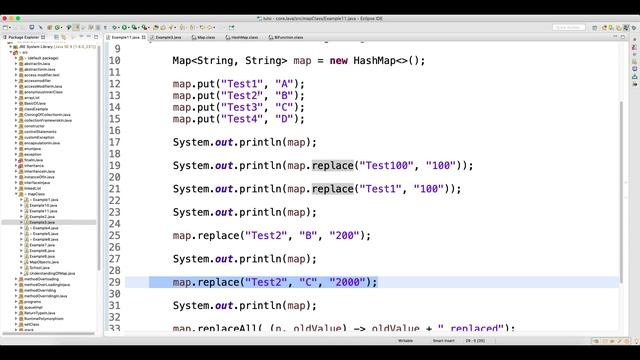This screenshot has height=360, width=640.
Task: Click the New Java Package toolbar icon
Action: [49, 27]
